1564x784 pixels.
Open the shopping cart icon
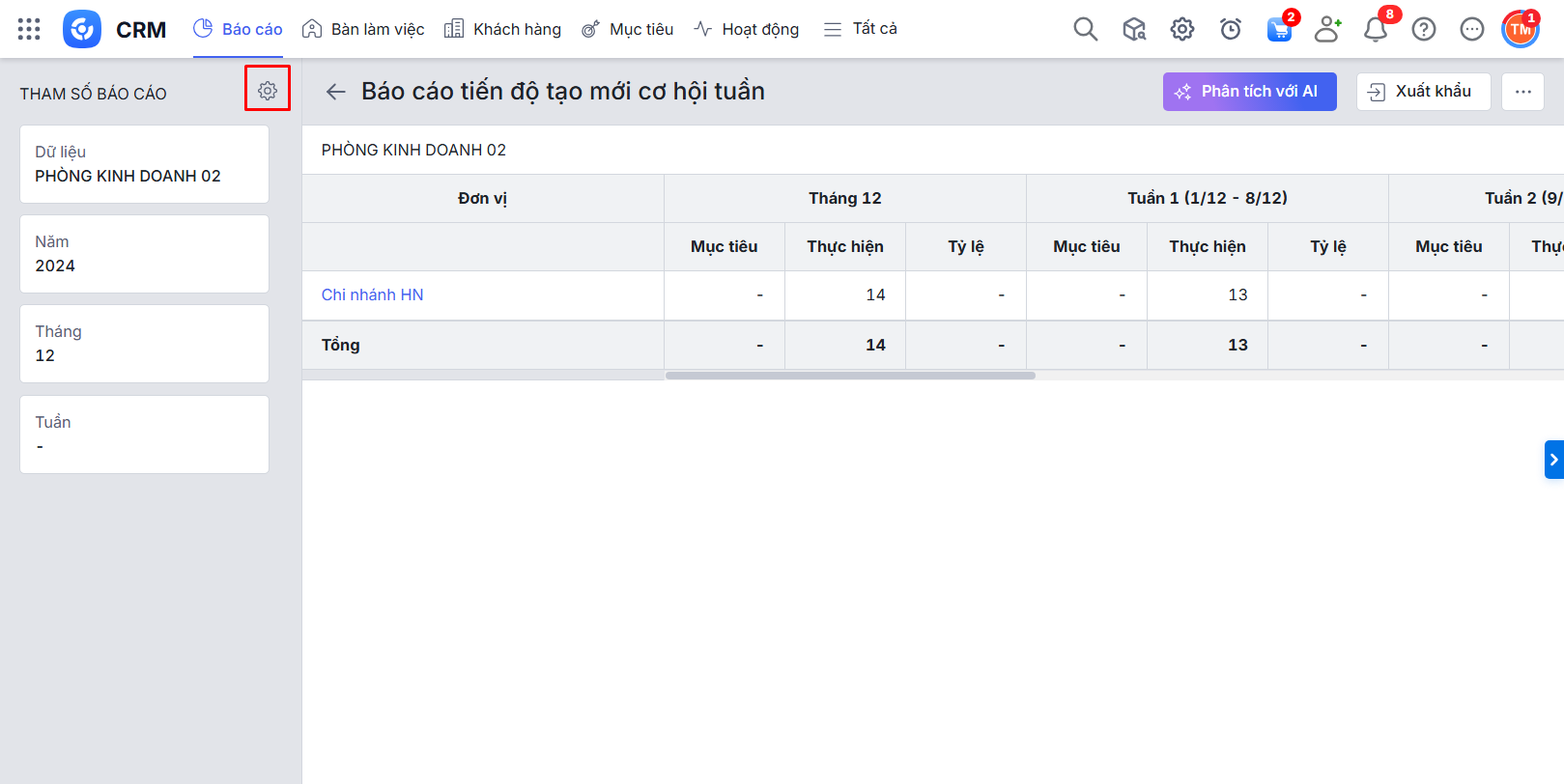(x=1279, y=30)
